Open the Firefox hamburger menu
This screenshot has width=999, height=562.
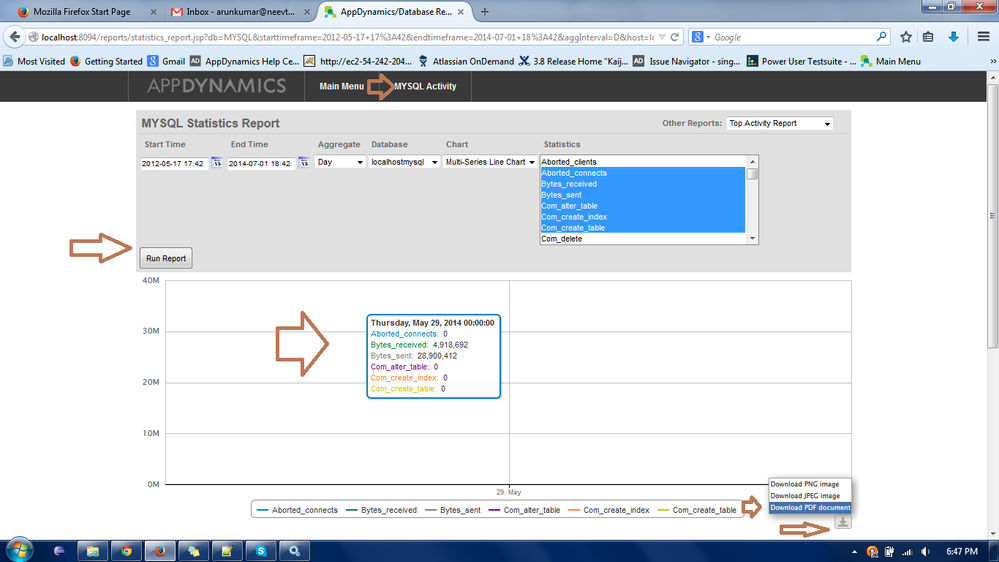983,37
